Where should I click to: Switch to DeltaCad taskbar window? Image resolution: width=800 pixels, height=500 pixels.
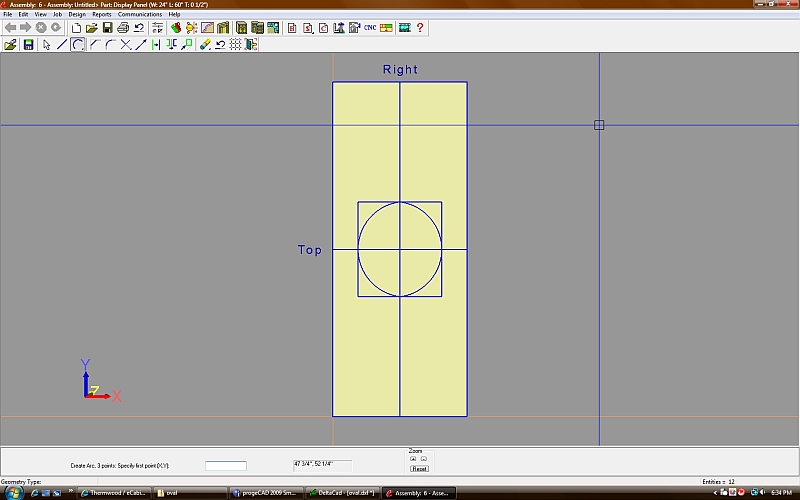click(339, 492)
